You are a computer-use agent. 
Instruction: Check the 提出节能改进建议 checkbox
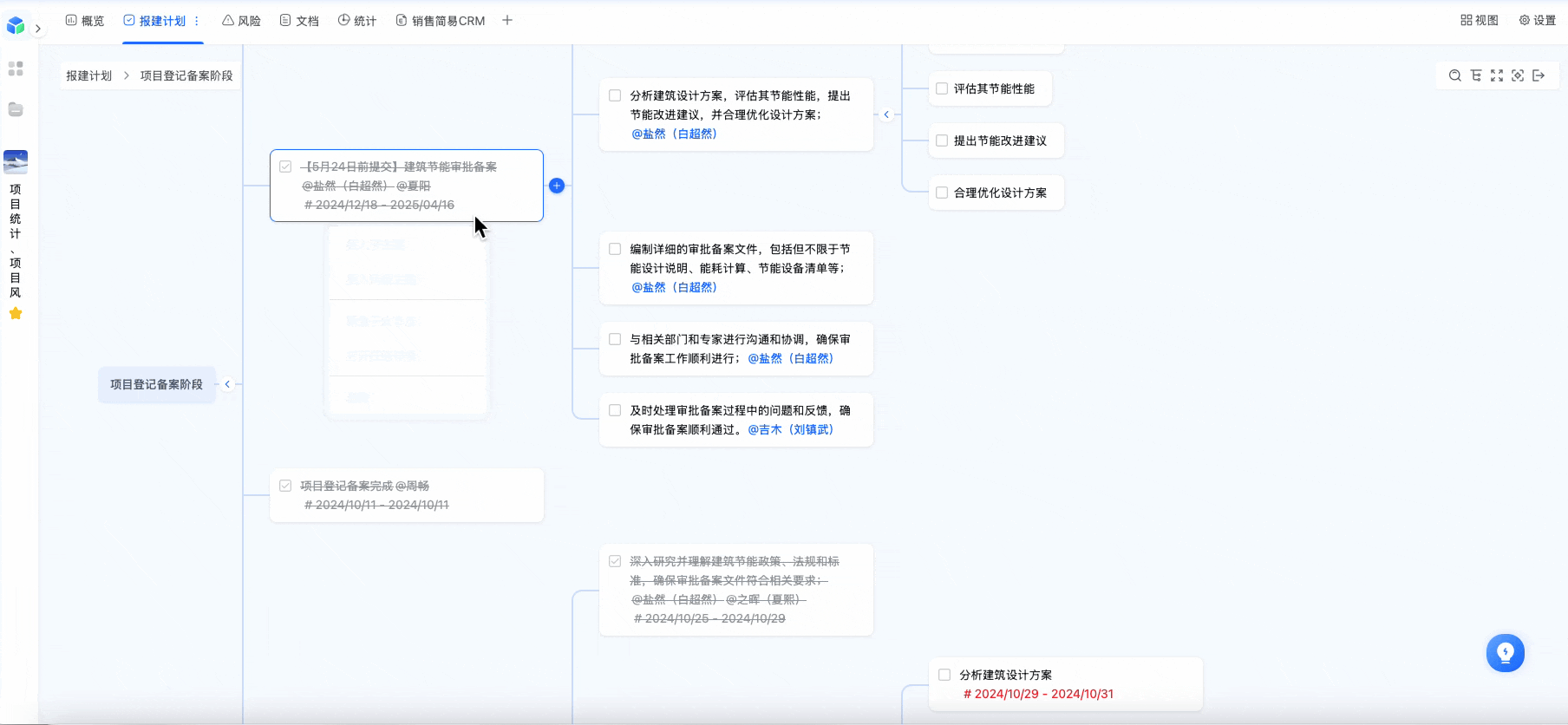(x=942, y=140)
